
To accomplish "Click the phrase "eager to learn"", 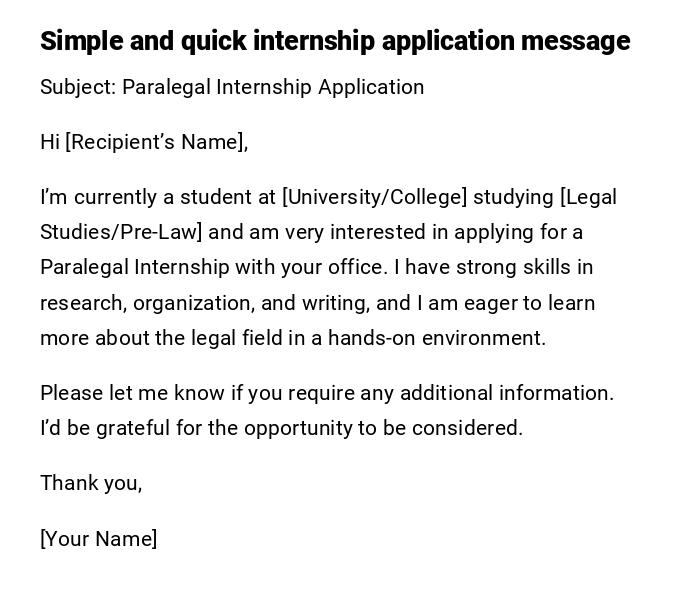I will pyautogui.click(x=527, y=303).
